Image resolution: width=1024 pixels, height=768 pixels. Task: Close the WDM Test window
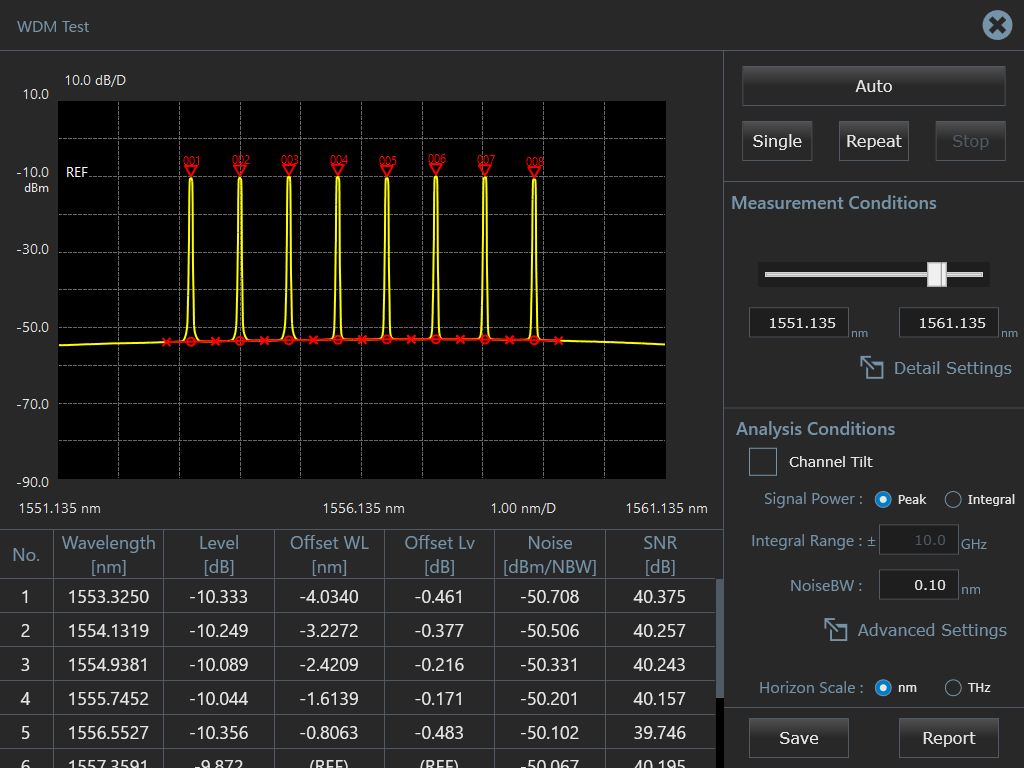997,25
